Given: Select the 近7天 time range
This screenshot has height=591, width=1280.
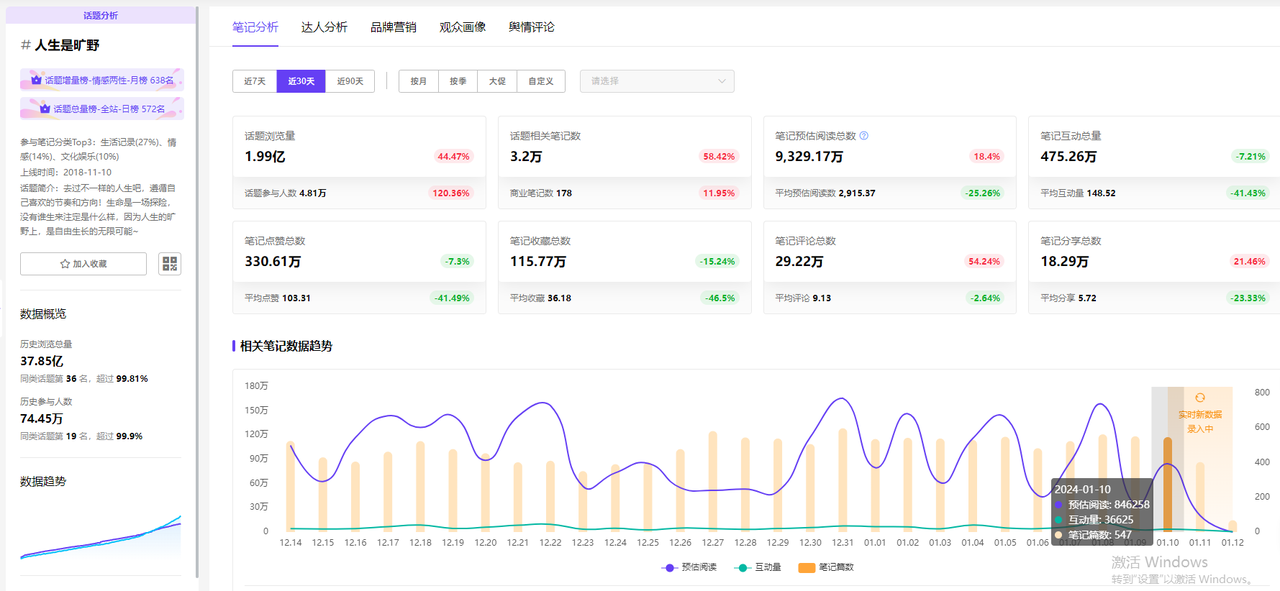Looking at the screenshot, I should pyautogui.click(x=254, y=81).
